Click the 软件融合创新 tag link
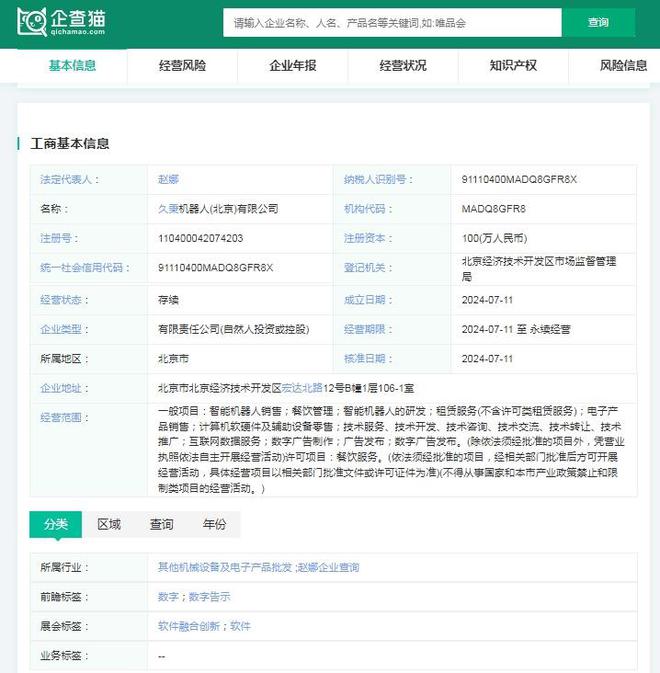 189,626
